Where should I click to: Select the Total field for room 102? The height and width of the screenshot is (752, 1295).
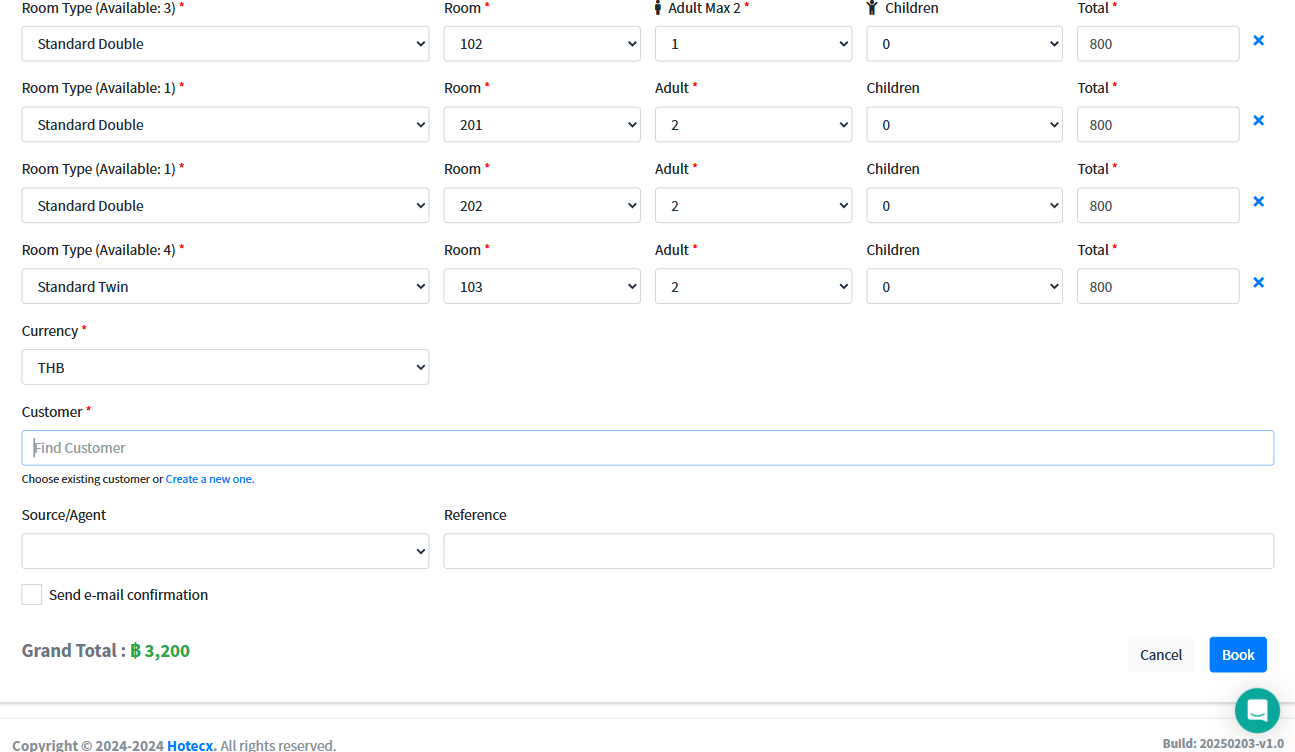[1157, 44]
